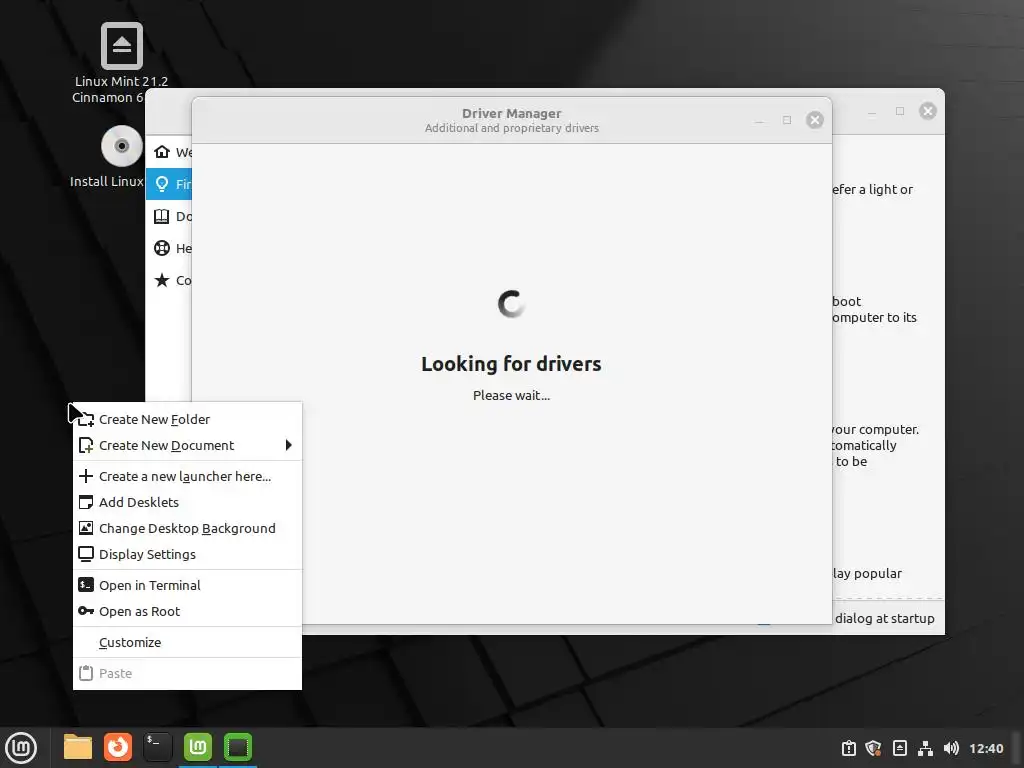The height and width of the screenshot is (768, 1024).
Task: Minimize the Driver Manager window
Action: 759,121
